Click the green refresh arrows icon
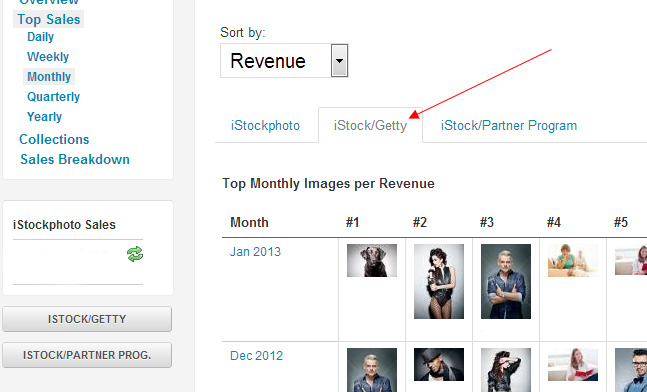 135,254
